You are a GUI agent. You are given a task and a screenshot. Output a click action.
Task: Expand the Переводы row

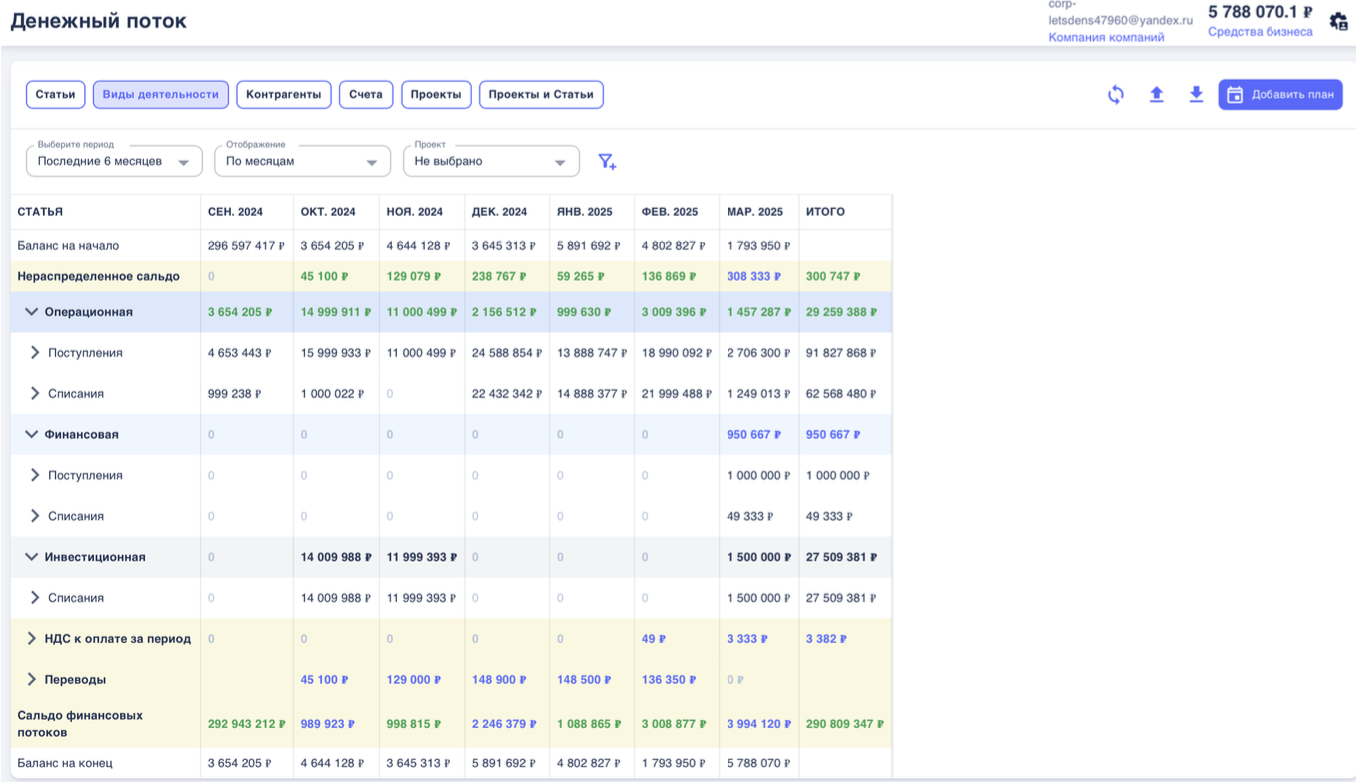point(32,680)
